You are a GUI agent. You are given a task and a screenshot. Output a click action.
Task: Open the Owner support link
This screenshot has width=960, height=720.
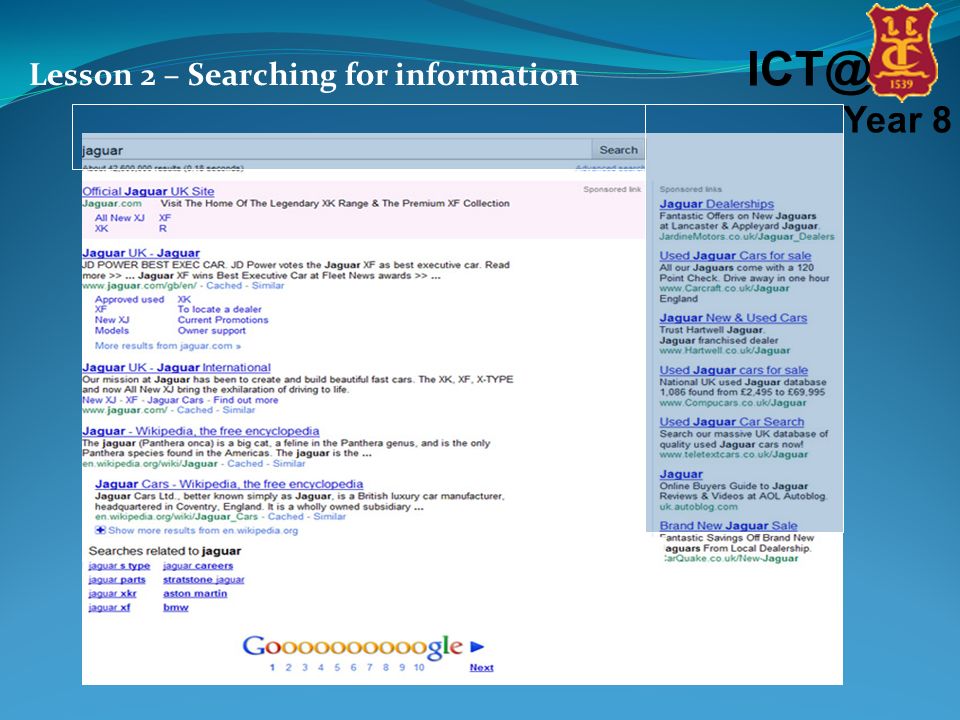(x=211, y=330)
